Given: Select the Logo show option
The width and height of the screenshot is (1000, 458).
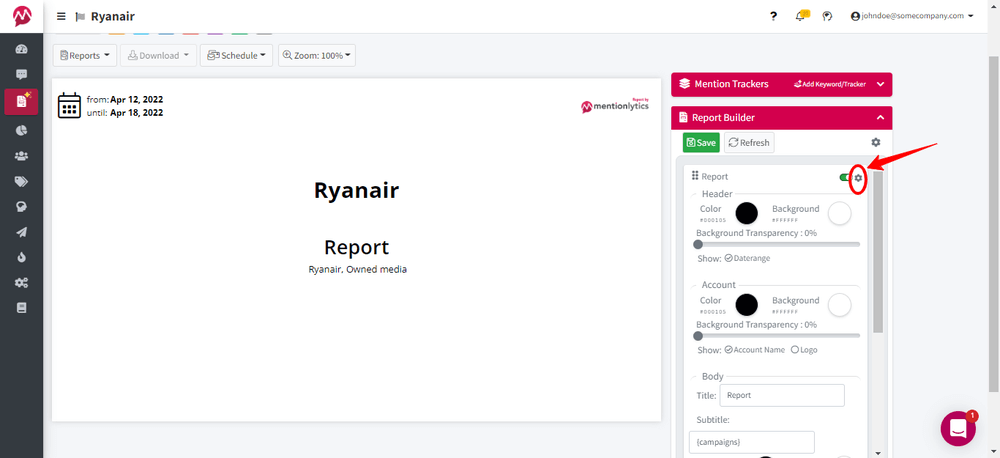Looking at the screenshot, I should 804,350.
